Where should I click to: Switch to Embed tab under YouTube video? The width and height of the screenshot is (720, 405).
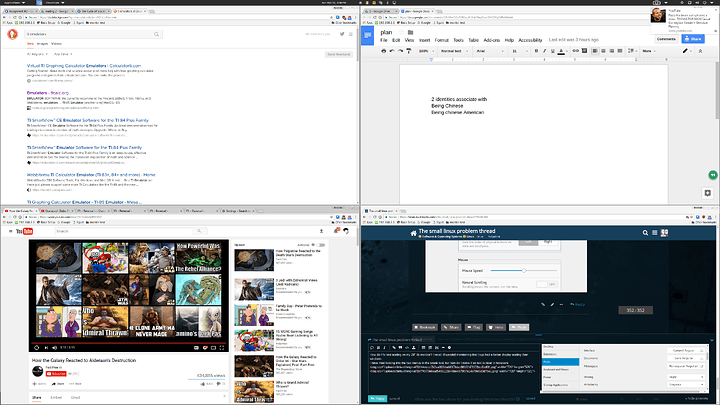coord(56,397)
